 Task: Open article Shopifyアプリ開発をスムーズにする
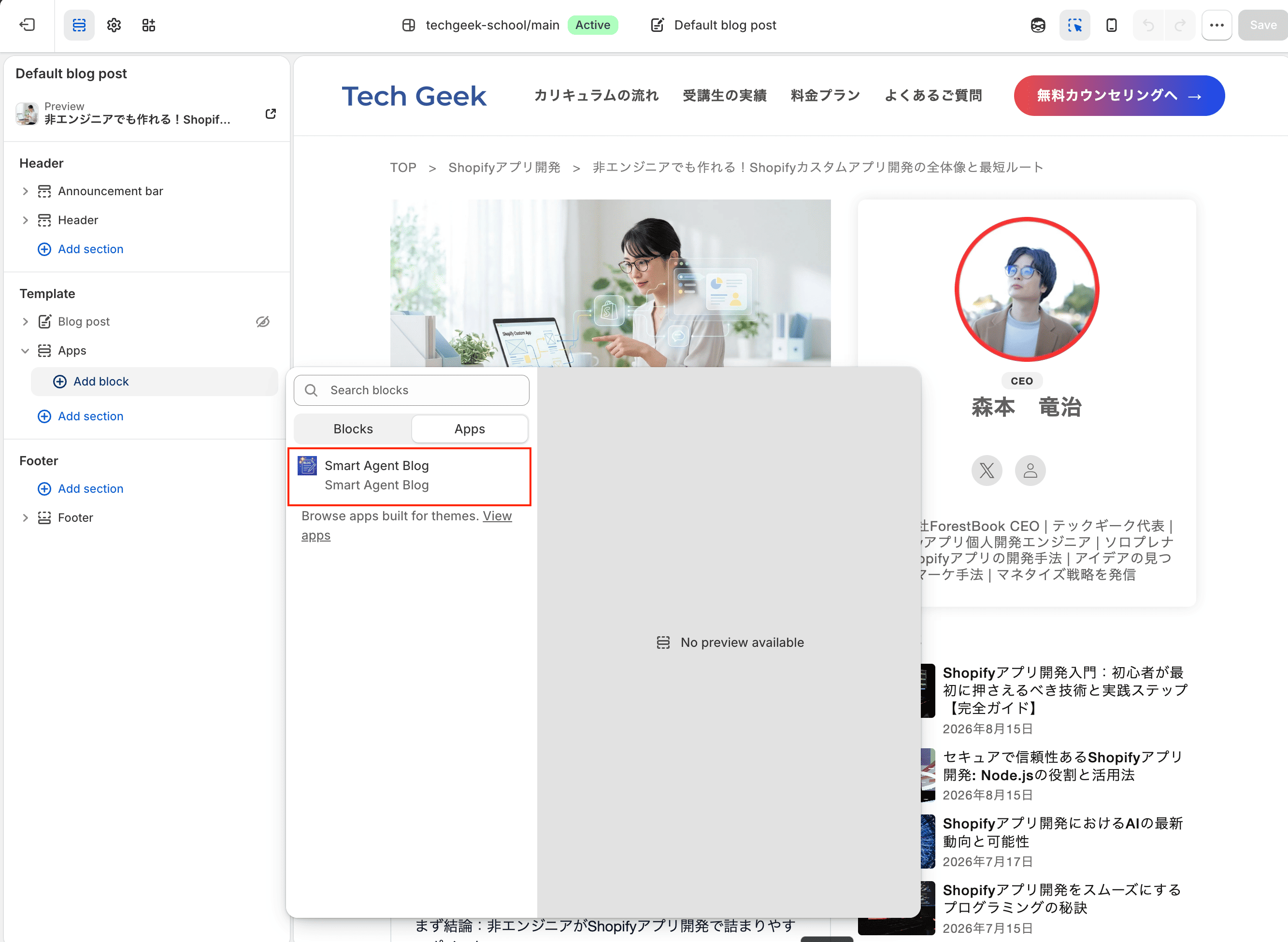(x=1061, y=899)
